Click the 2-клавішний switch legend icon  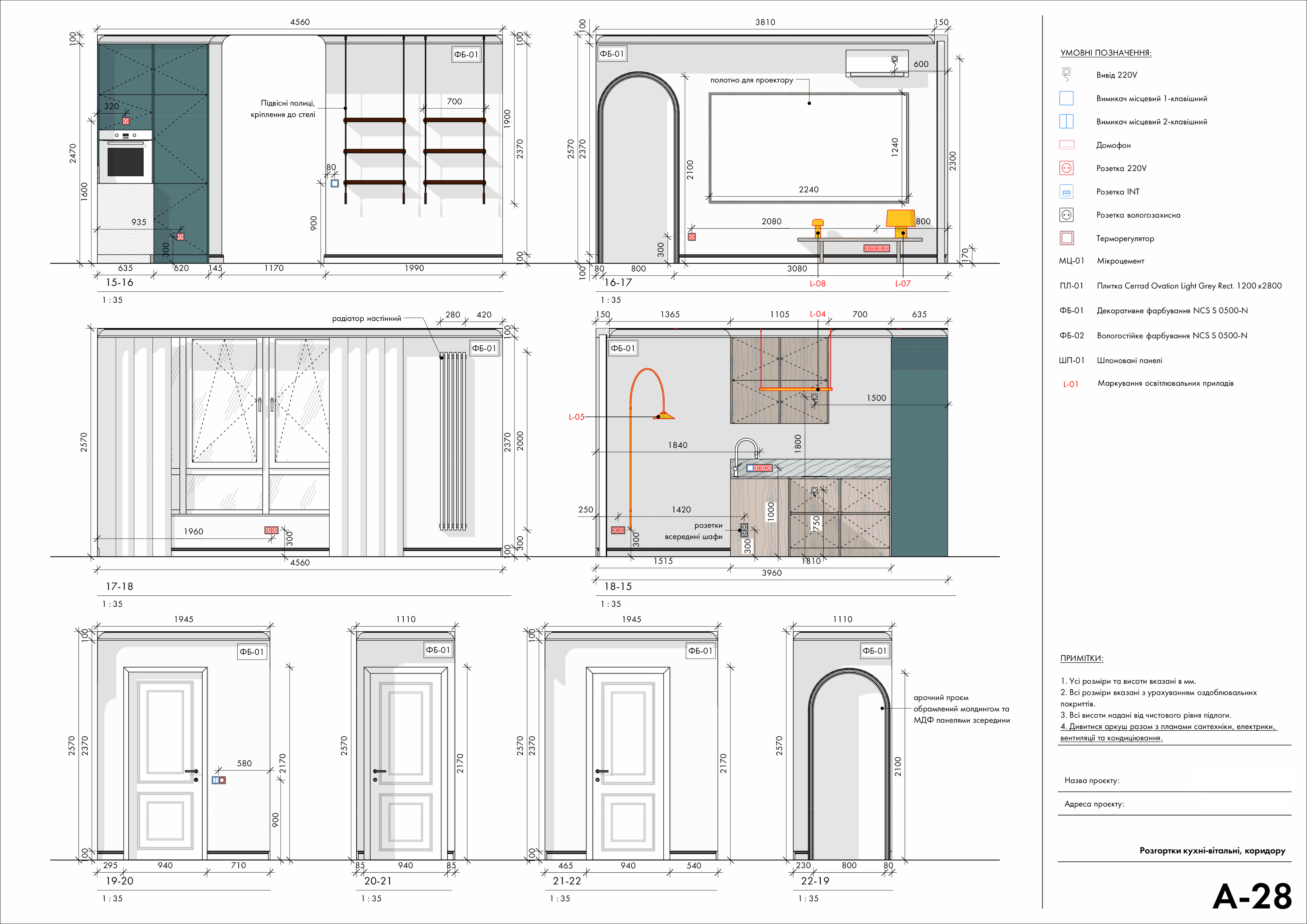(1066, 121)
